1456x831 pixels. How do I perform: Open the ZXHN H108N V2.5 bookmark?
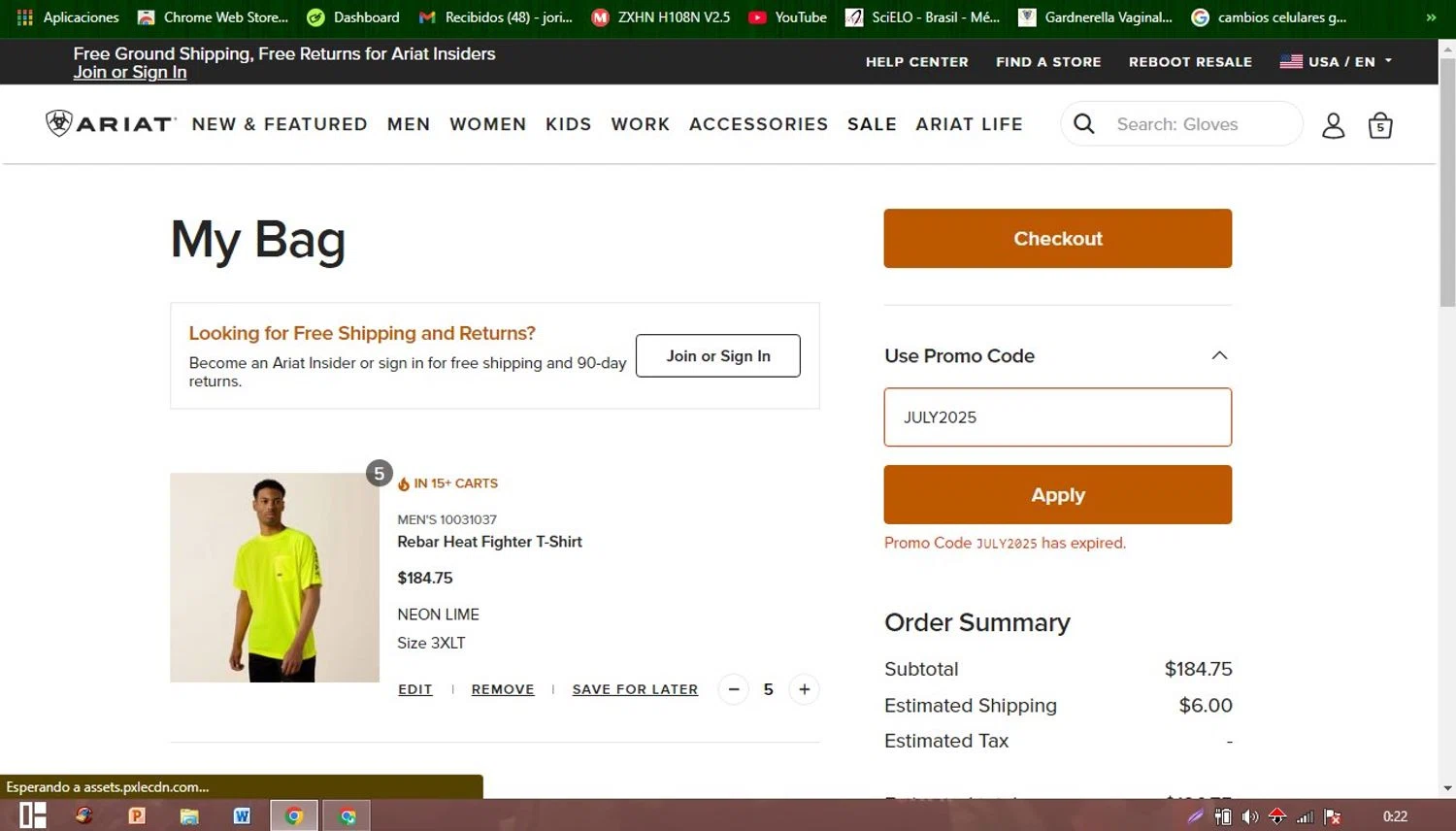click(x=661, y=17)
